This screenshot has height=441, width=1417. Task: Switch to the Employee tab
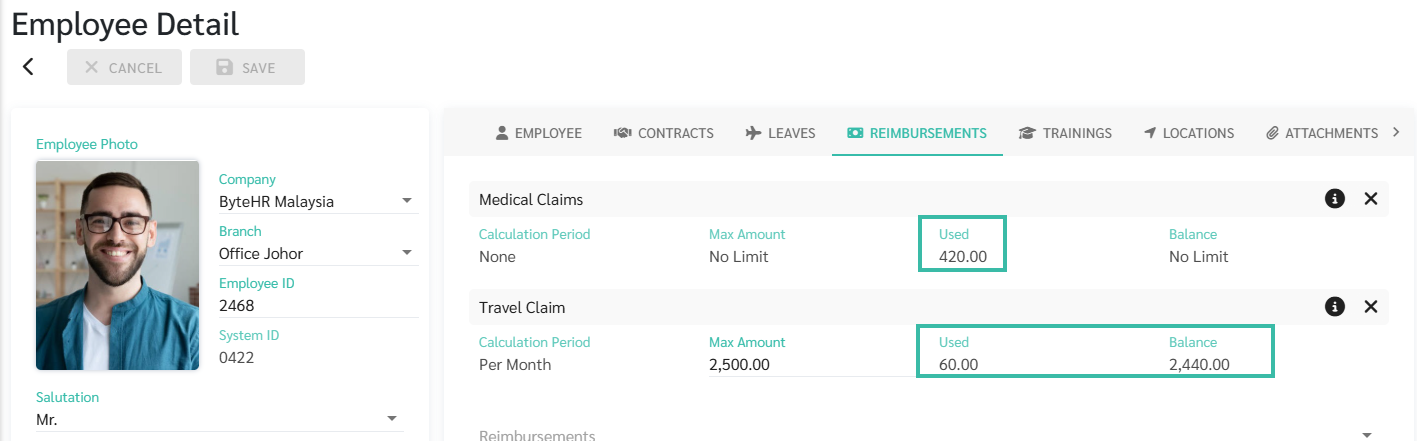coord(538,133)
